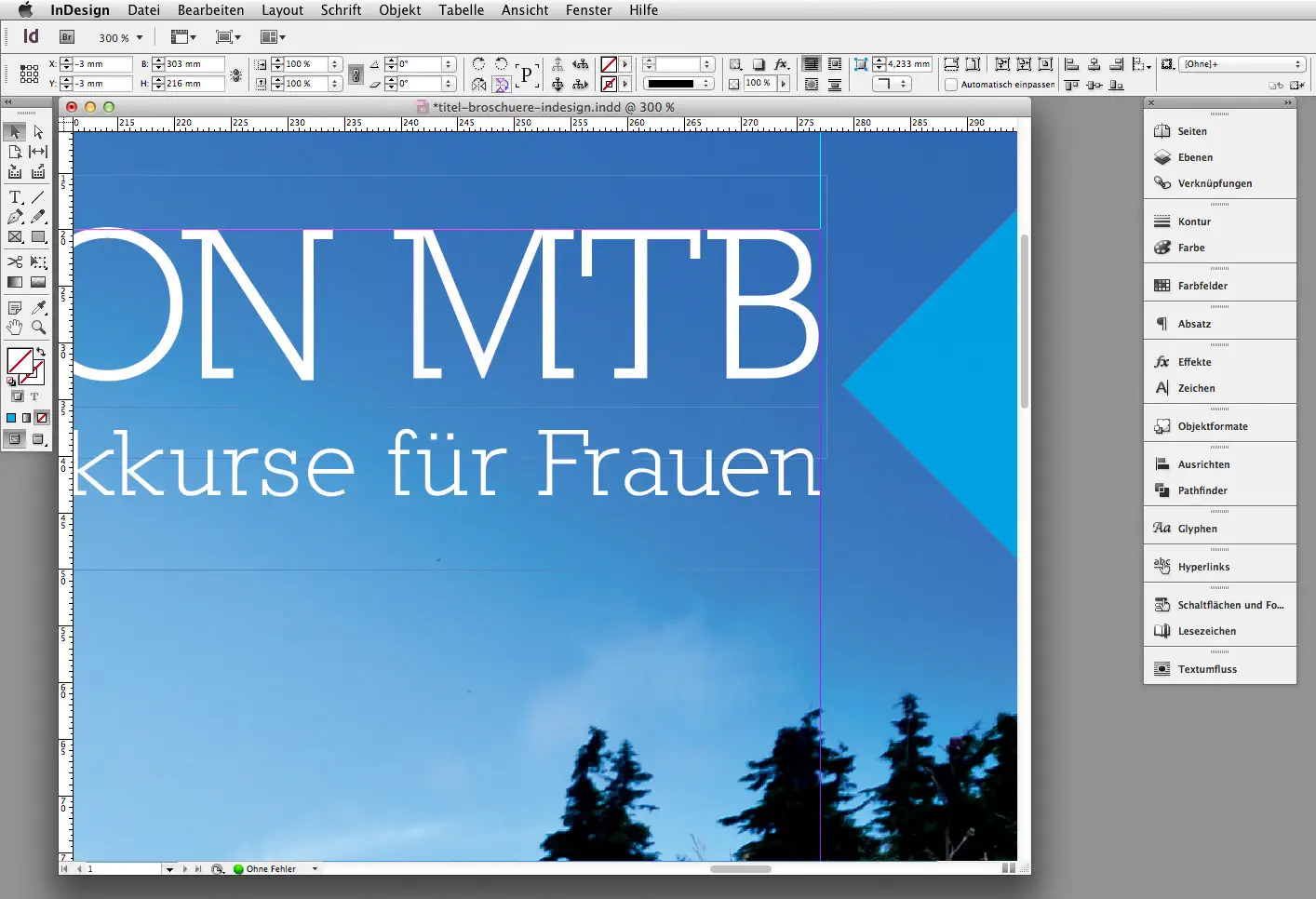Open the Seiten panel
This screenshot has width=1316, height=899.
pos(1190,130)
